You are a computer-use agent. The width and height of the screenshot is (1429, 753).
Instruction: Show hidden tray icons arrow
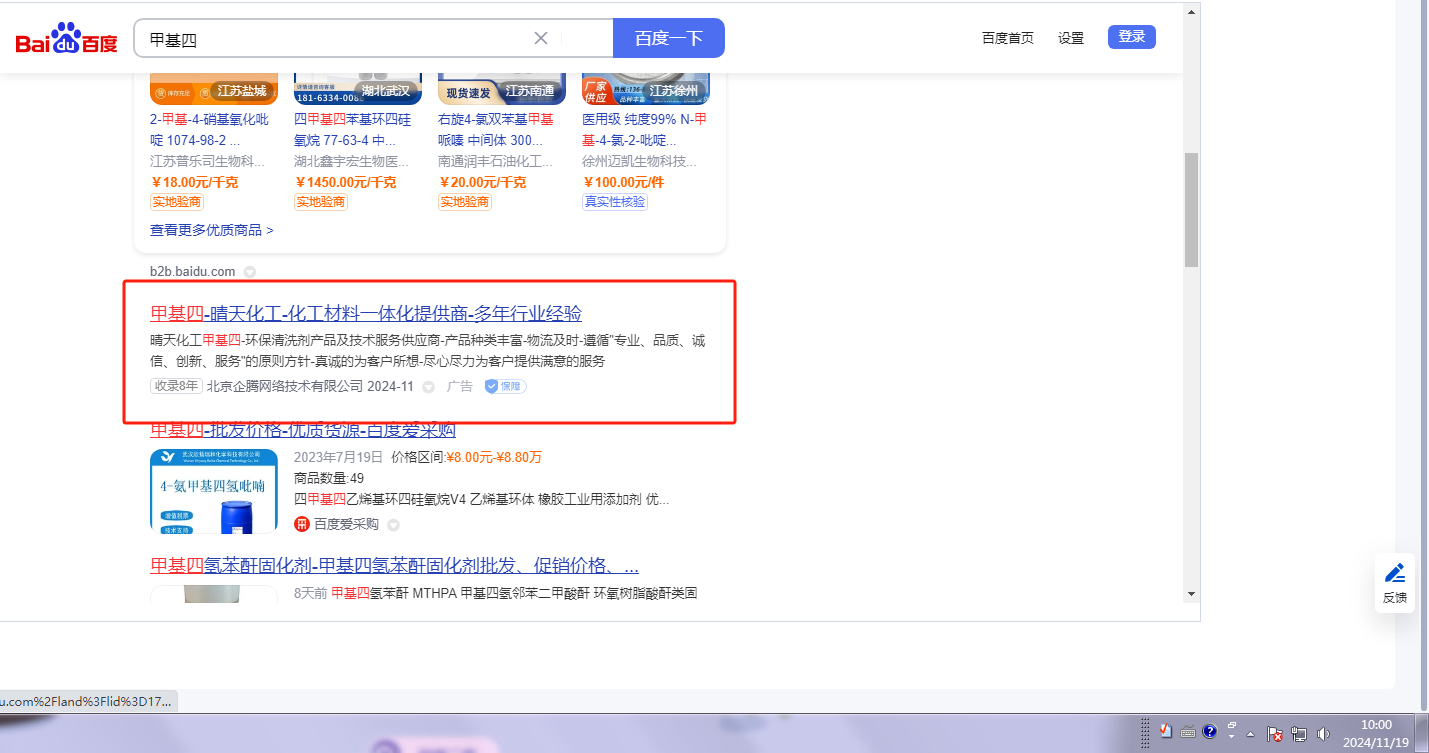(1250, 734)
